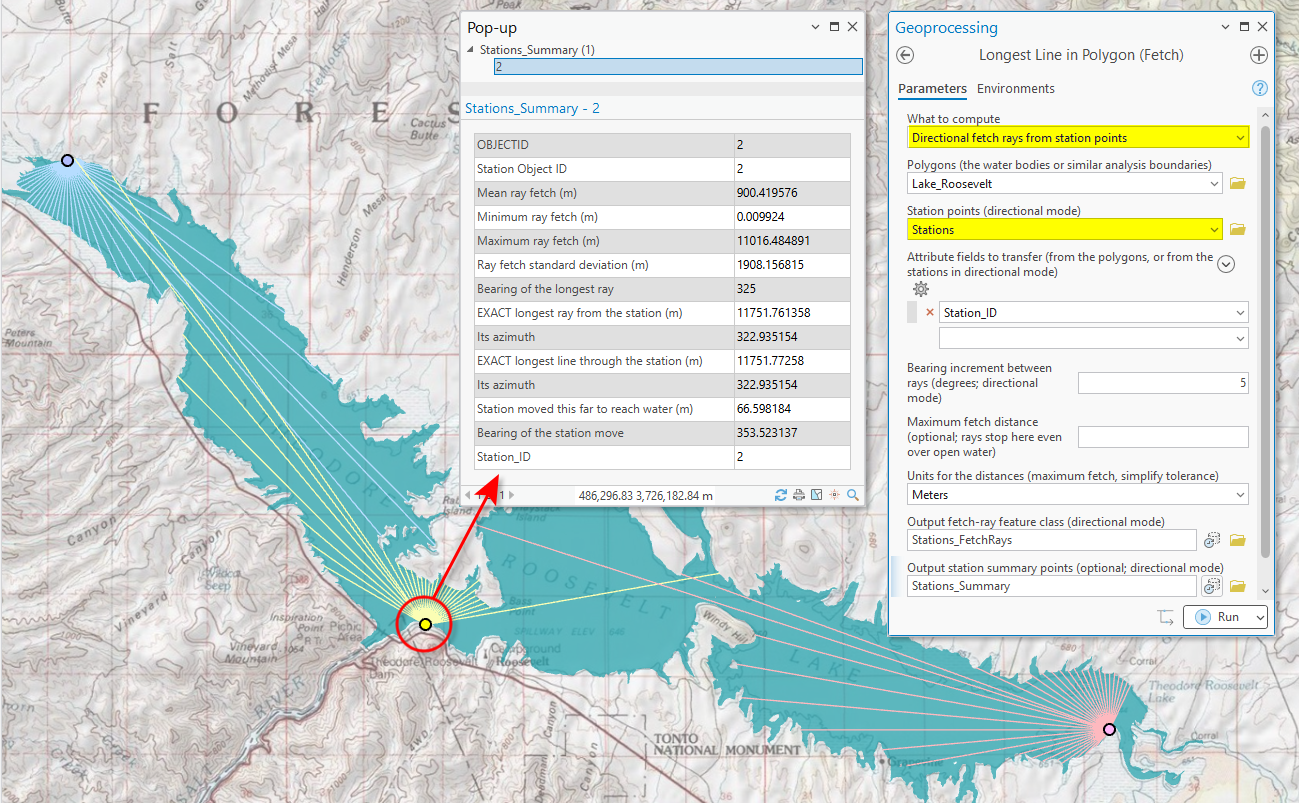Collapse the attribute fields to transfer section
Image resolution: width=1299 pixels, height=803 pixels.
coord(1225,264)
